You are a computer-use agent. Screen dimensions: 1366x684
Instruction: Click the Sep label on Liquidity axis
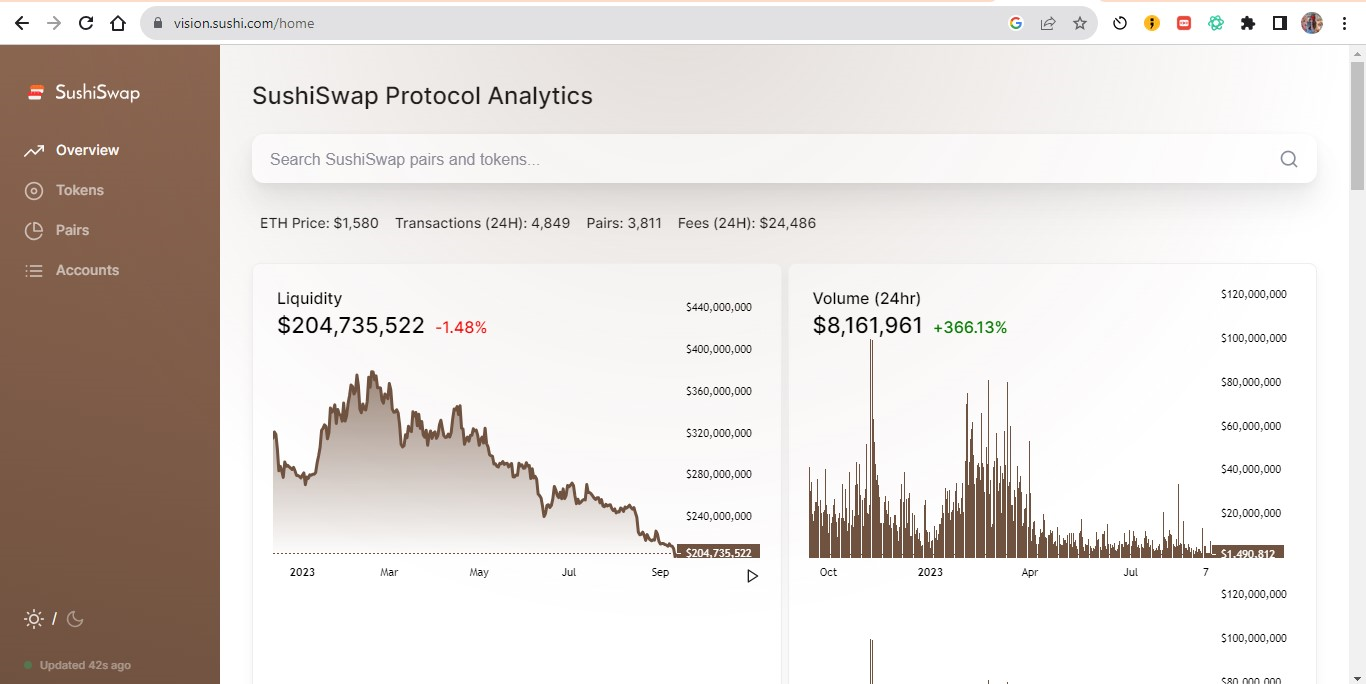660,572
